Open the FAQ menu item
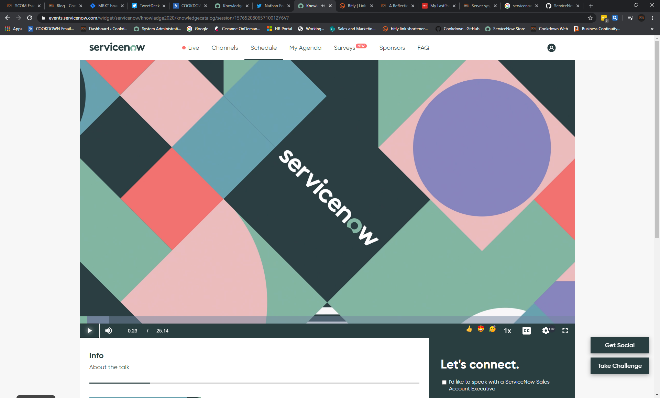Image resolution: width=660 pixels, height=398 pixels. [423, 48]
